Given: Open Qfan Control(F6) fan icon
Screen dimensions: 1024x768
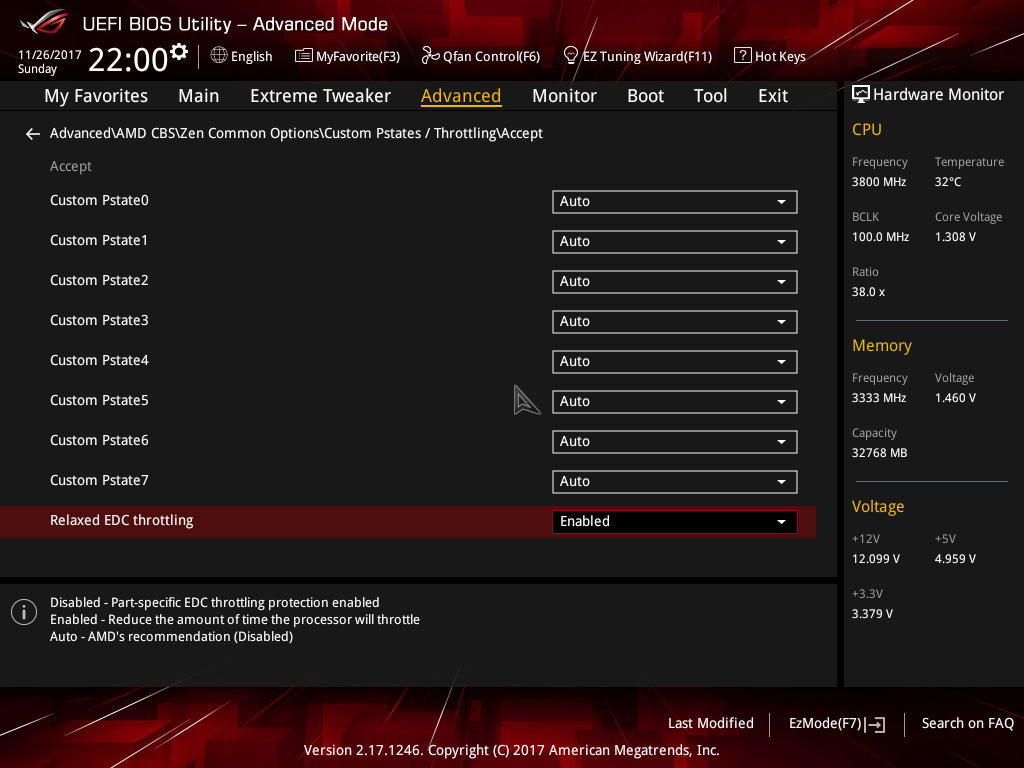Looking at the screenshot, I should [430, 56].
